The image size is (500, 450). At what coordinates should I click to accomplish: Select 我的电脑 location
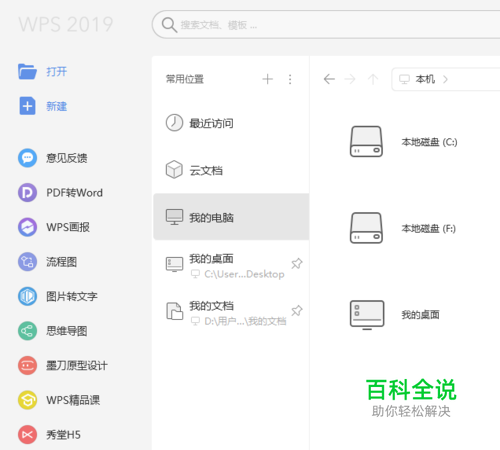pos(231,217)
